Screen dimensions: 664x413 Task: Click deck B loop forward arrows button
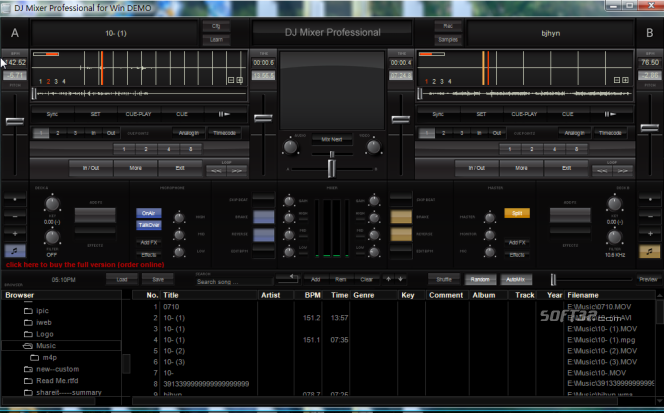coord(622,170)
